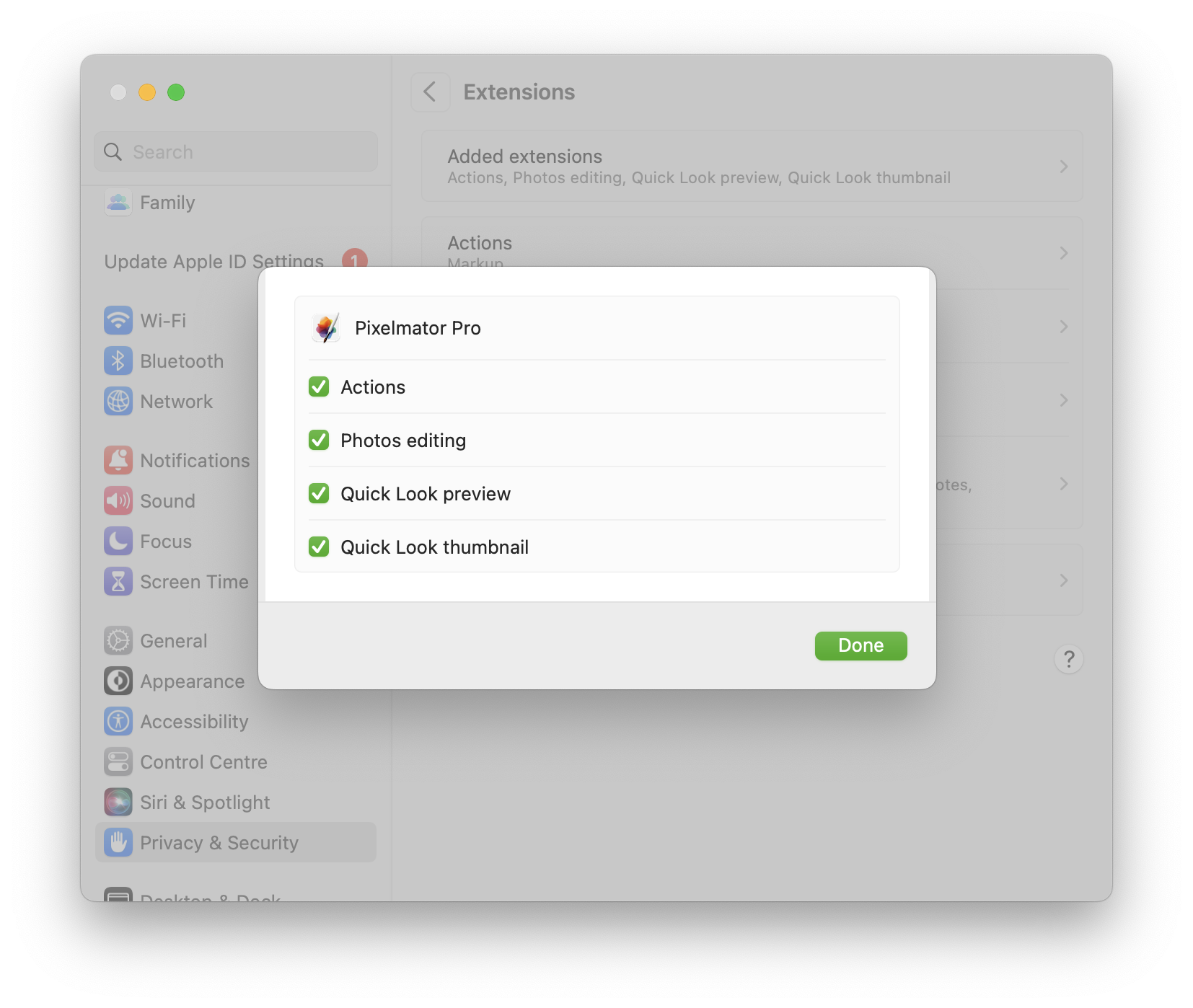Expand the chevron on the row ending 'otes,'
The image size is (1193, 1008).
pyautogui.click(x=1064, y=484)
